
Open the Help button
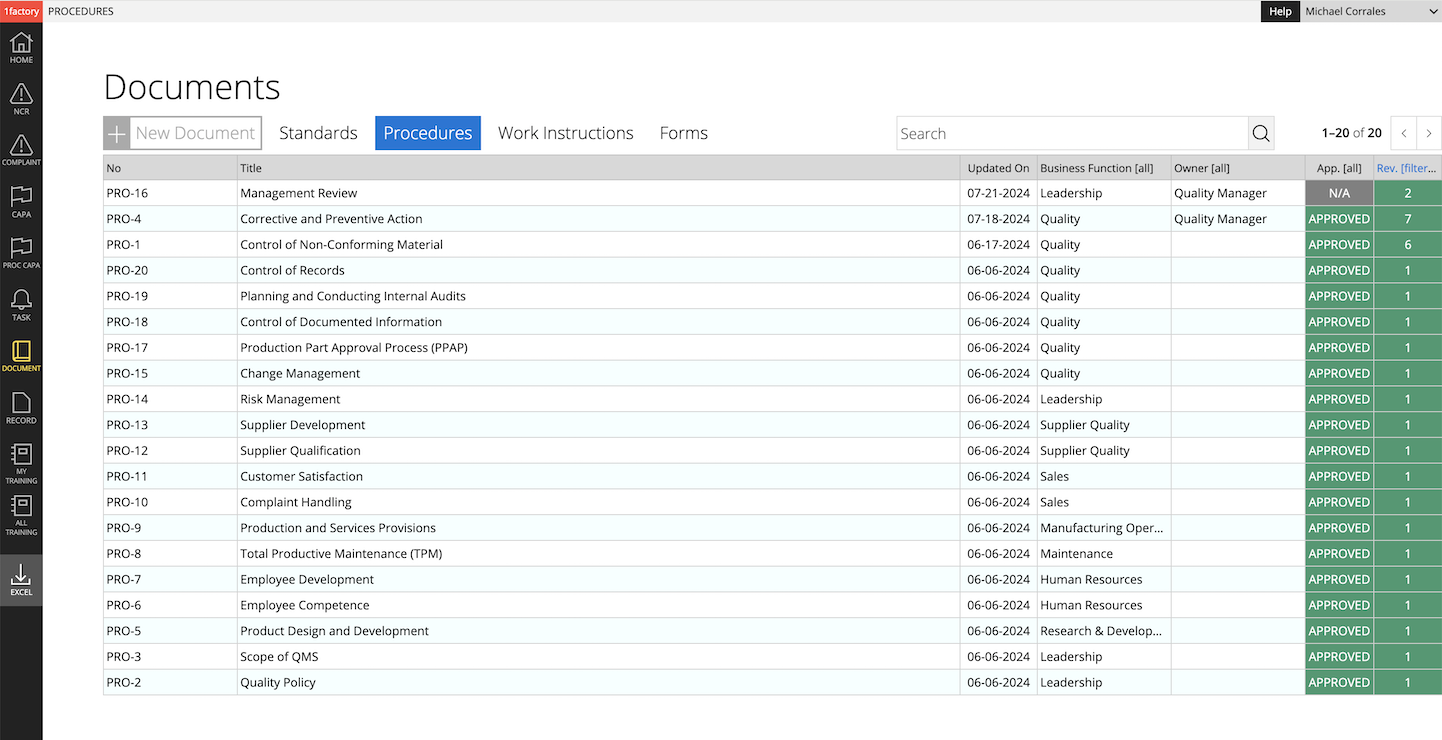coord(1280,11)
